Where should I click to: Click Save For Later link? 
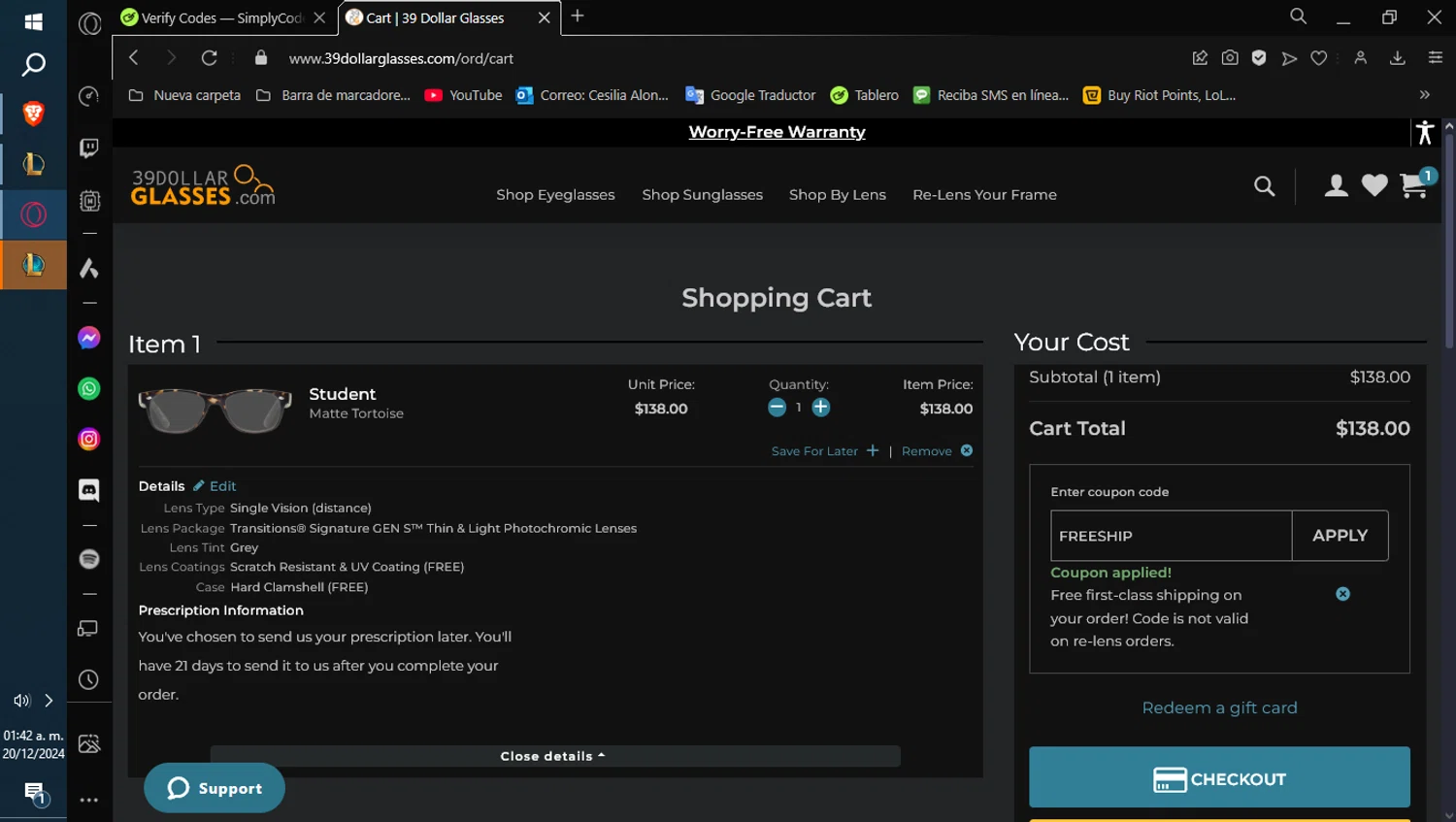point(824,451)
